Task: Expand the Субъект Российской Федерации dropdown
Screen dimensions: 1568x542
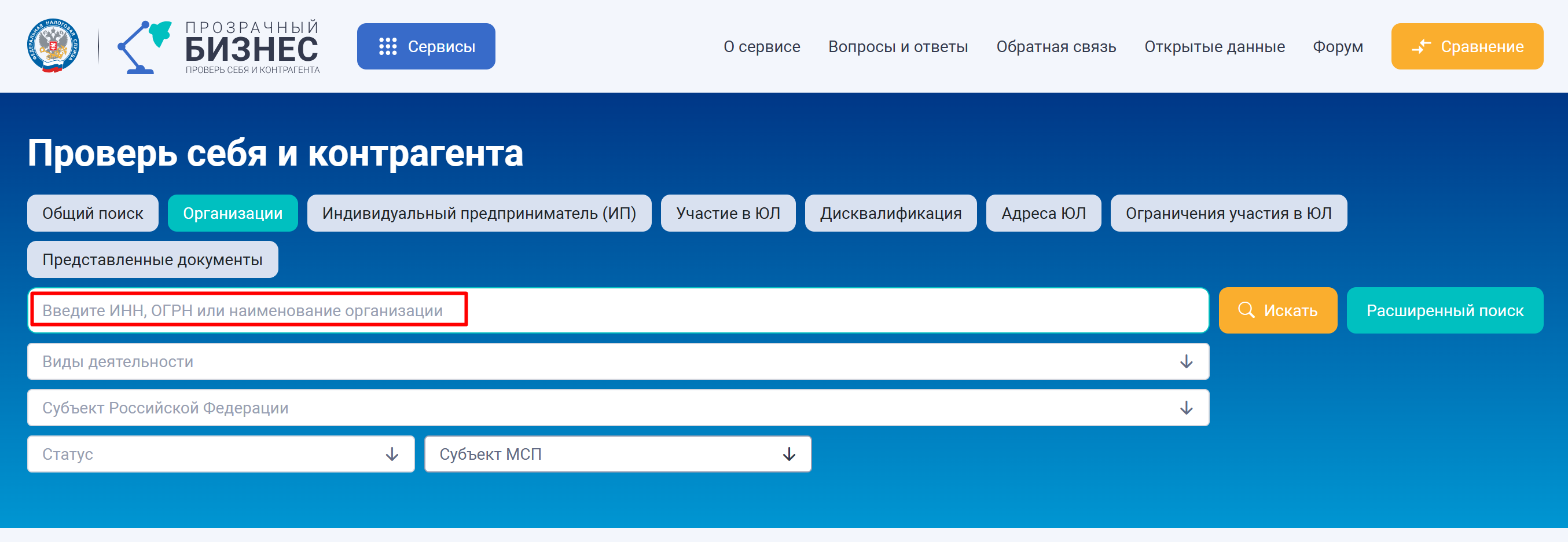Action: click(617, 408)
